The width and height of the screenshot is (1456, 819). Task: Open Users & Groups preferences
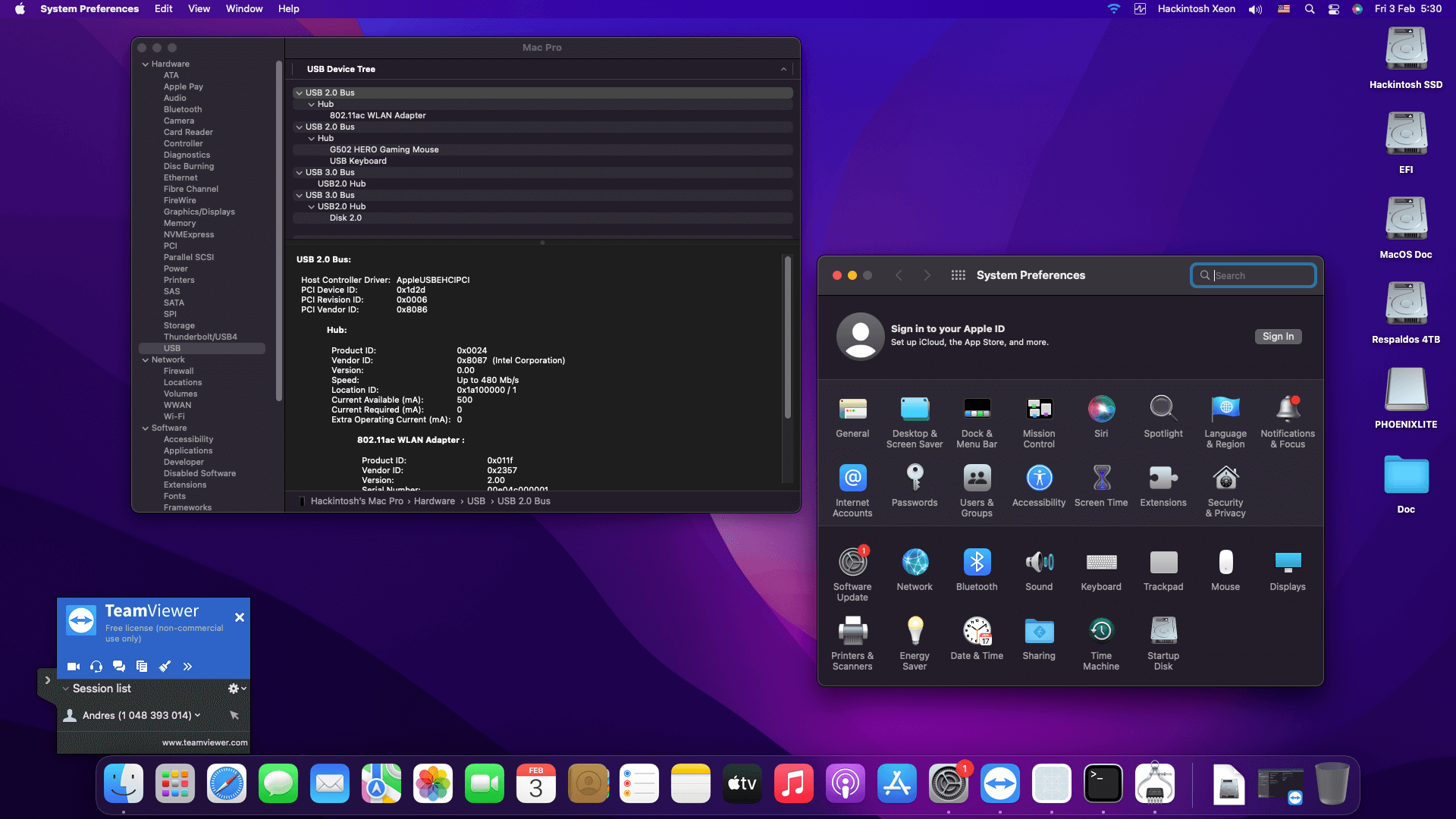coord(977,491)
